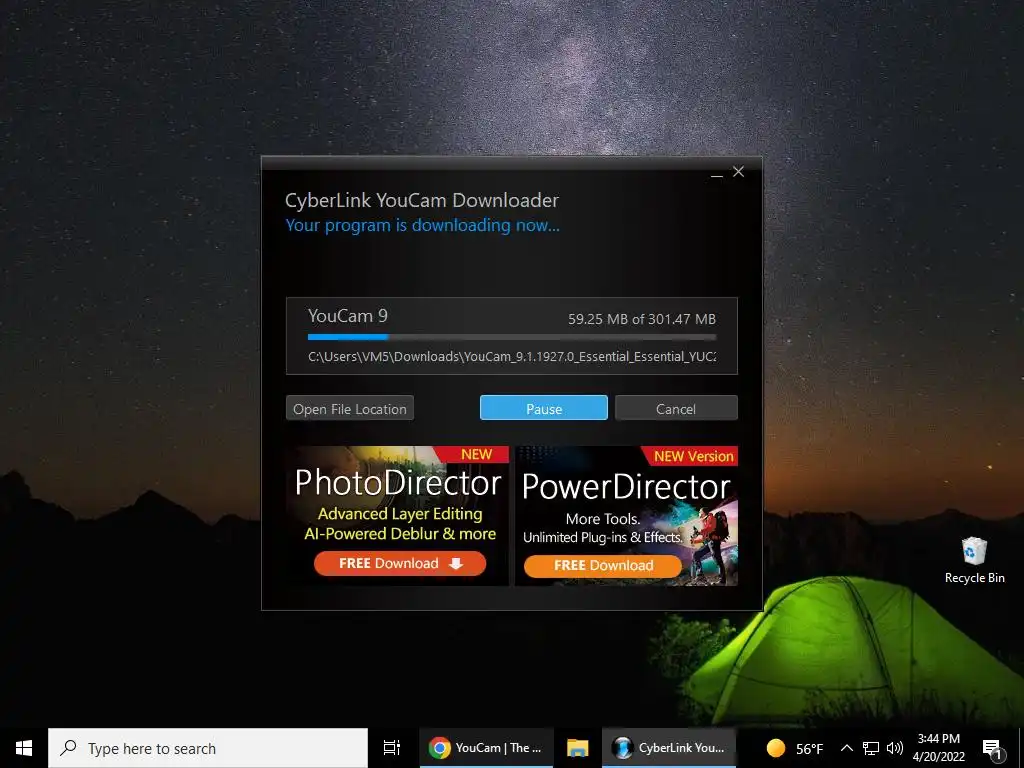Click the YouCam 9 item label
Screen dimensions: 1024x768
[x=347, y=316]
